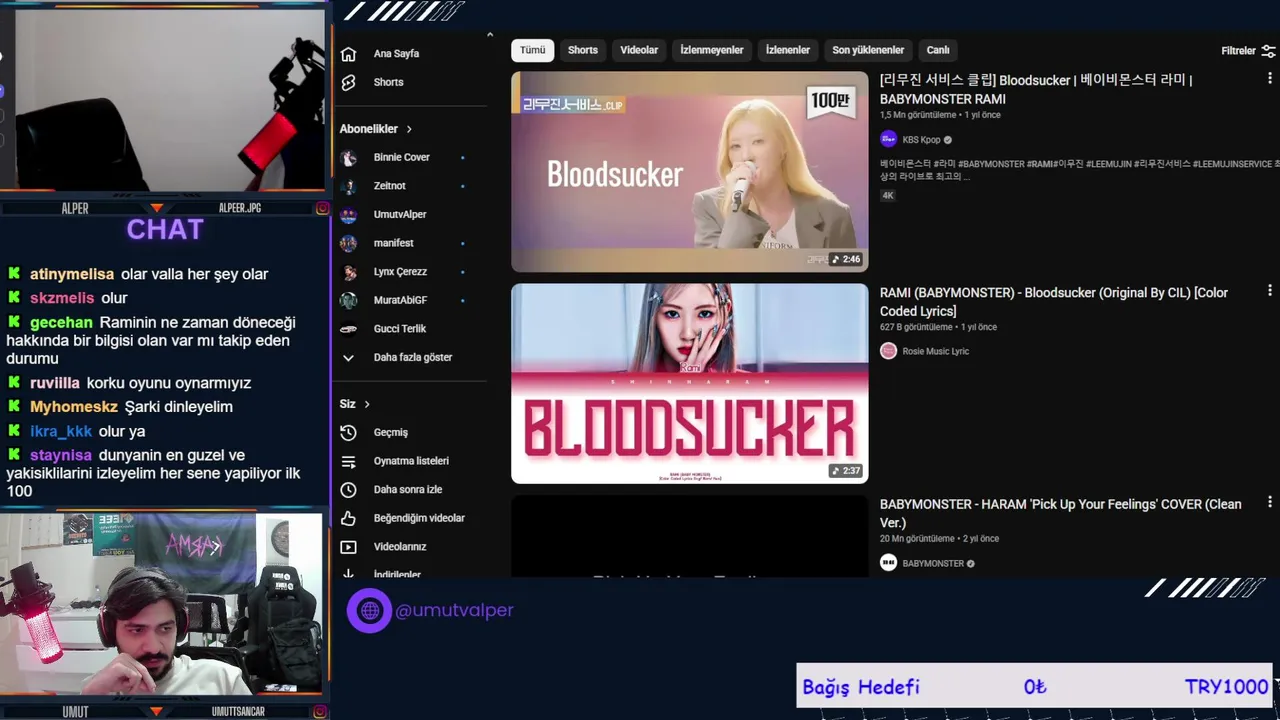Expand Siz section chevron
The height and width of the screenshot is (720, 1280).
pos(367,404)
